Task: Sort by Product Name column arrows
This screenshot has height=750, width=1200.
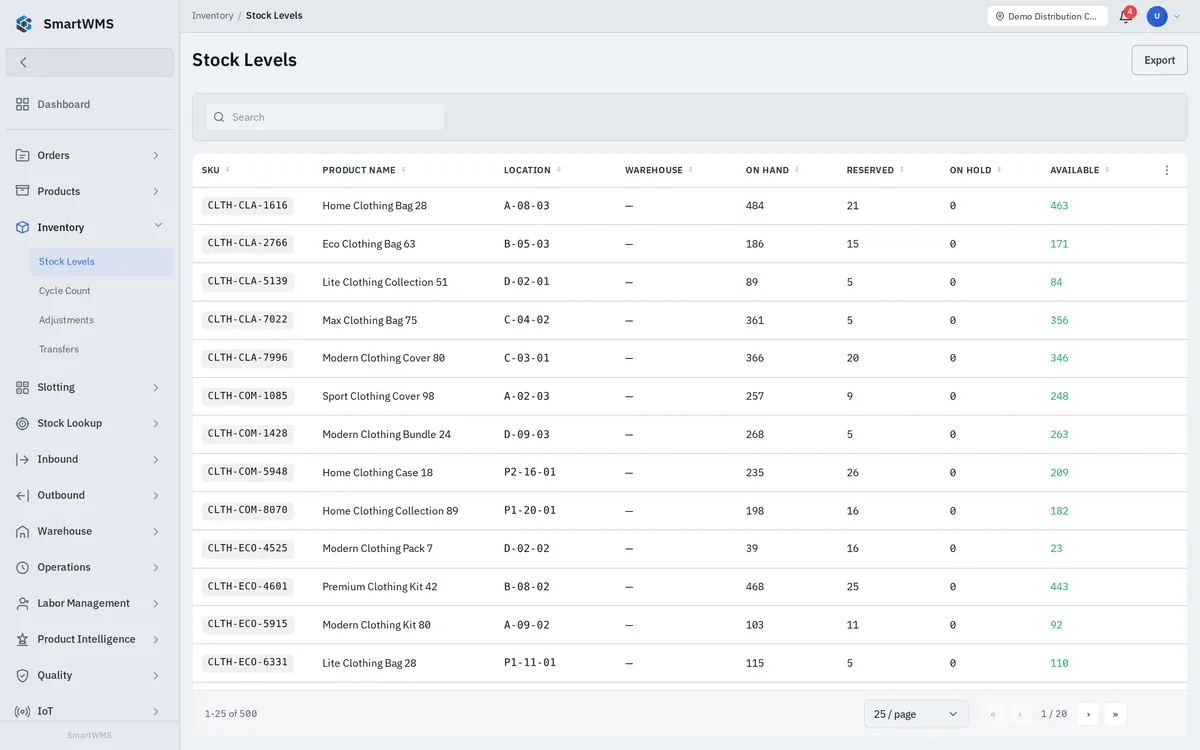Action: [403, 170]
